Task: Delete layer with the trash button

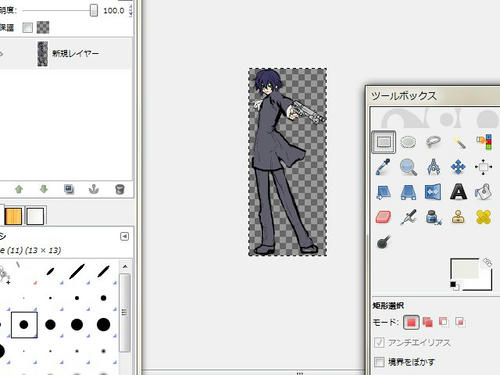Action: [x=119, y=189]
